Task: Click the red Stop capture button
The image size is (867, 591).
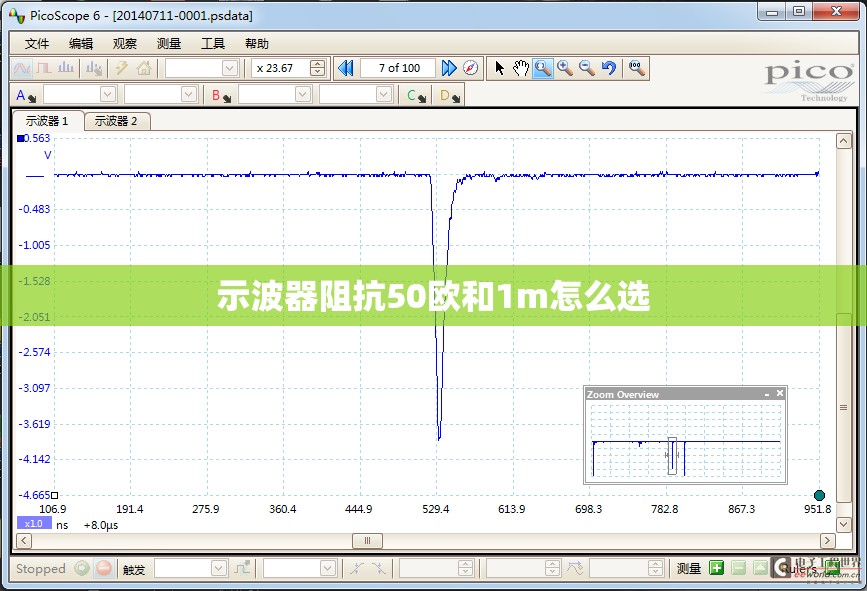Action: [x=103, y=568]
